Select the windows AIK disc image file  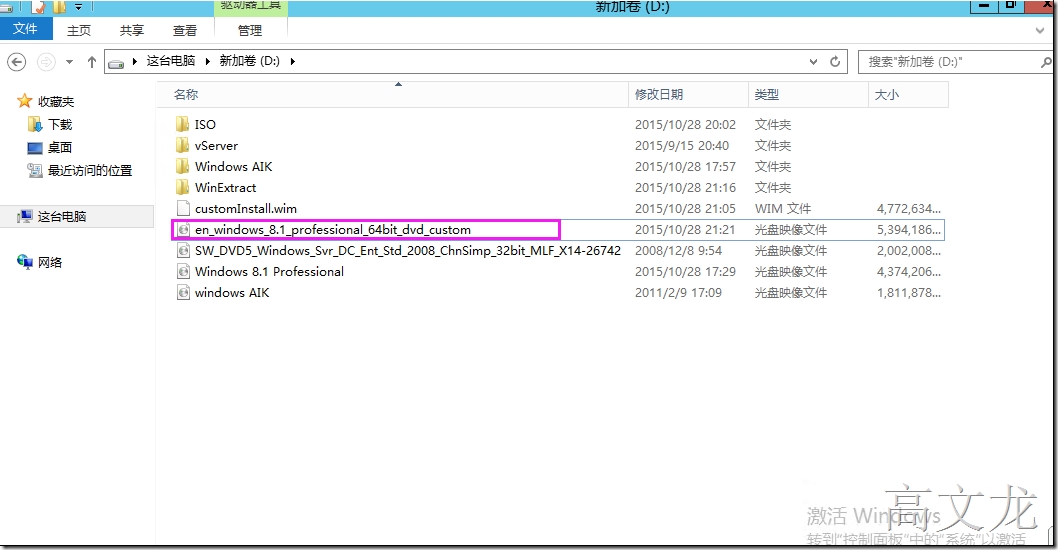232,292
